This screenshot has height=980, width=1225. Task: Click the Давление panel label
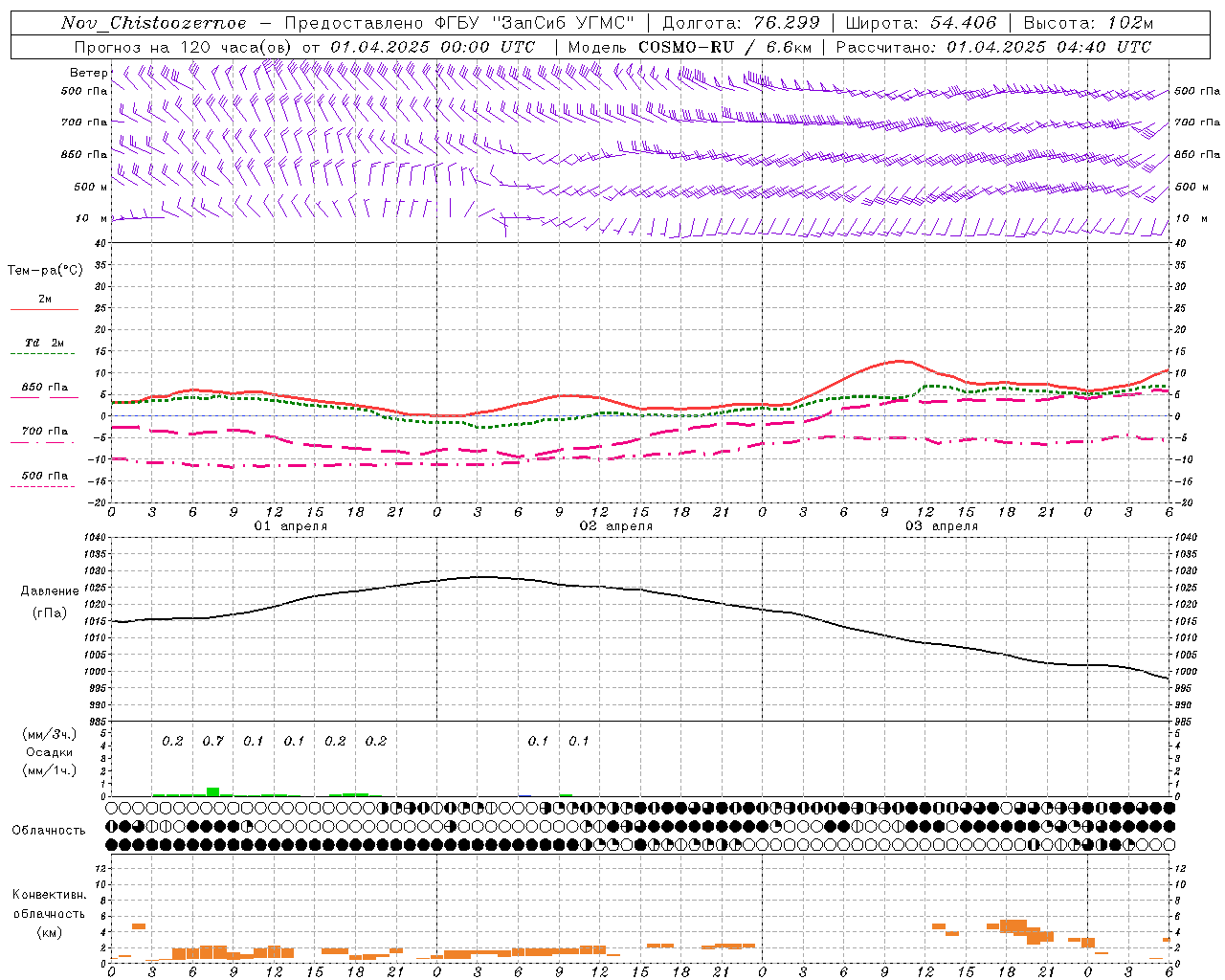pos(50,591)
